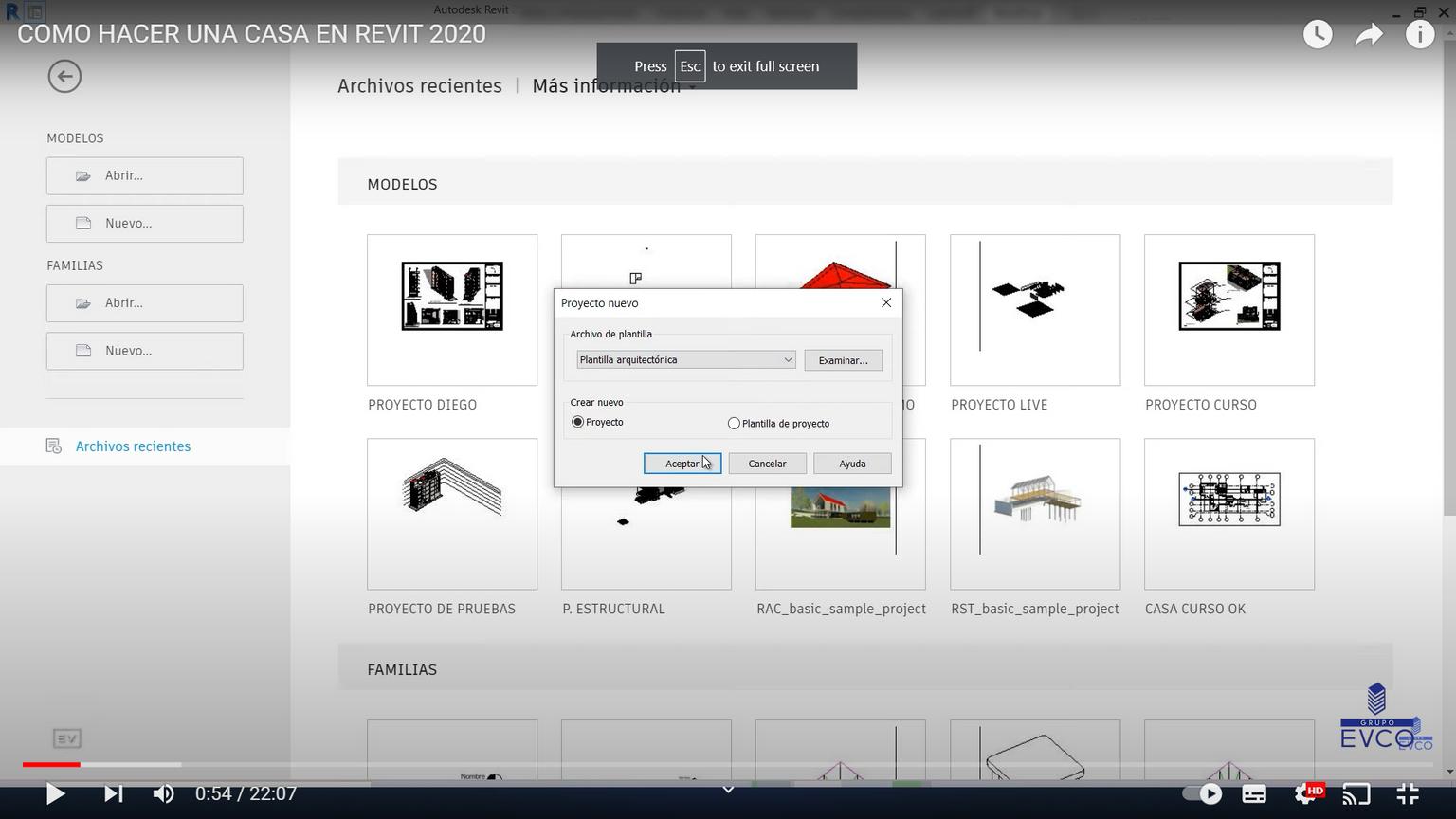Click the Archivos recientes heading
The image size is (1456, 819).
click(420, 86)
